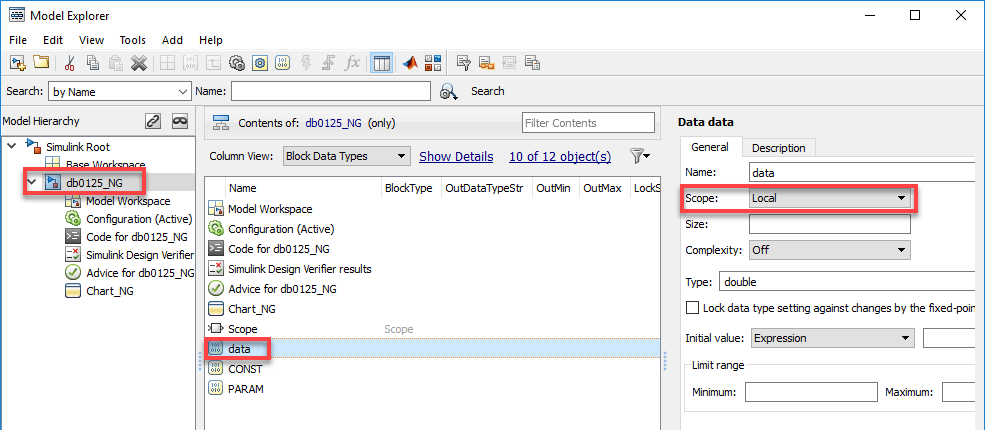Viewport: 985px width, 430px height.
Task: Toggle the column view table icon
Action: (381, 63)
